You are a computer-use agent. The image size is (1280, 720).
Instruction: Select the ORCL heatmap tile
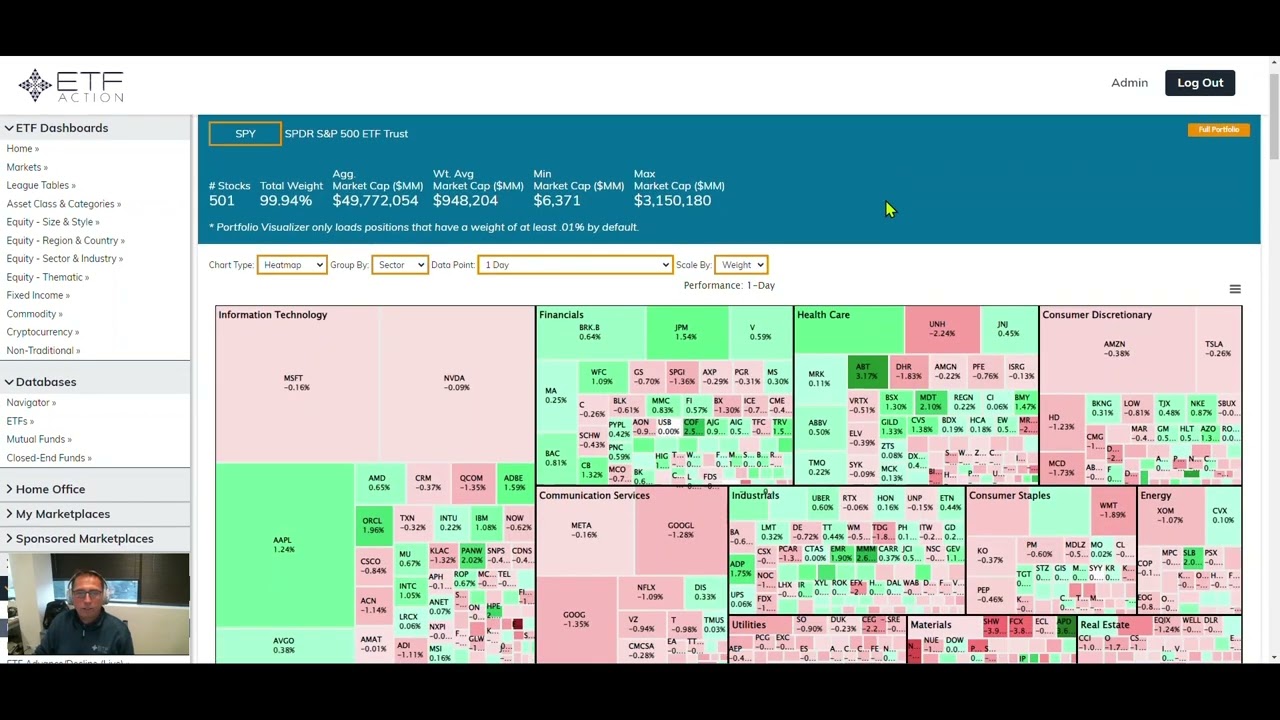(x=373, y=526)
